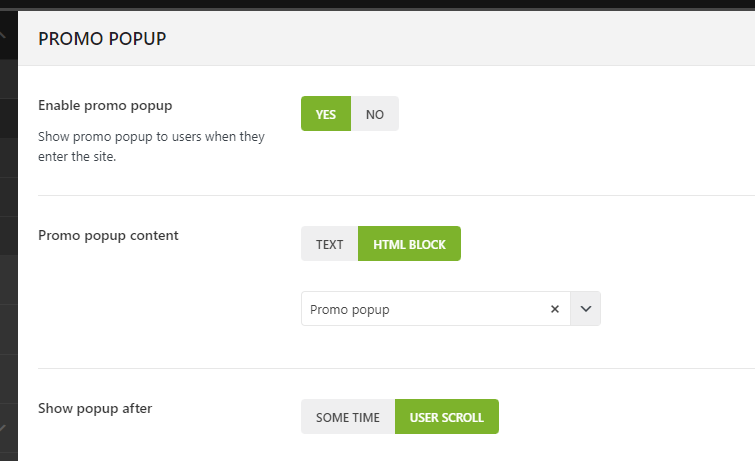Click the "Show popup after" label
This screenshot has width=755, height=461.
[95, 408]
